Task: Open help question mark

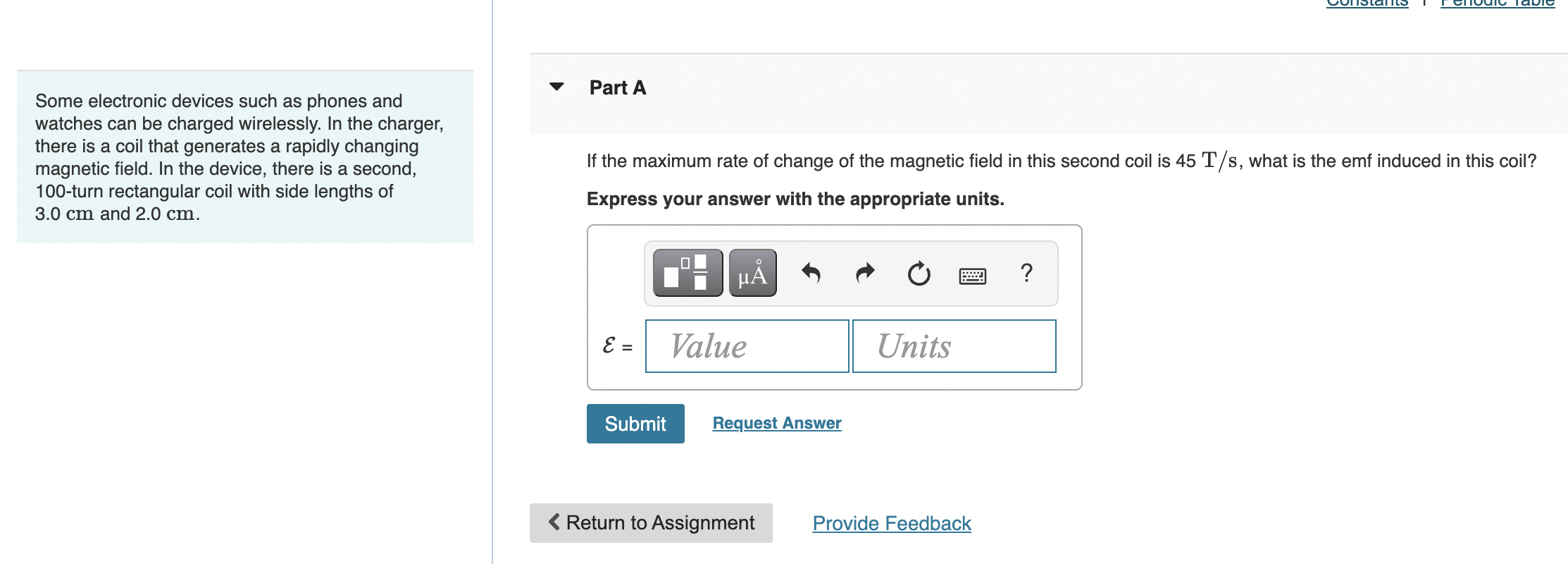Action: pos(1026,272)
